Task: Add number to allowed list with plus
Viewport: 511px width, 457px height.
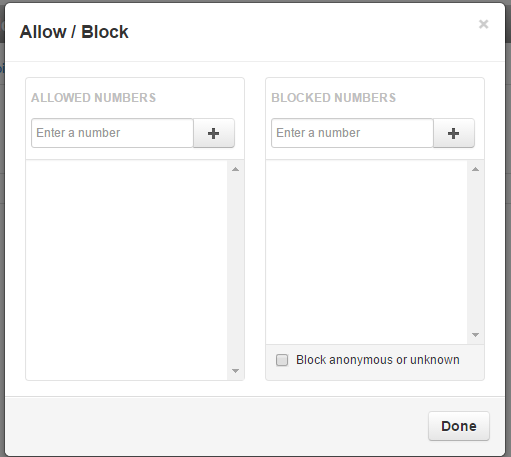Action: tap(214, 133)
